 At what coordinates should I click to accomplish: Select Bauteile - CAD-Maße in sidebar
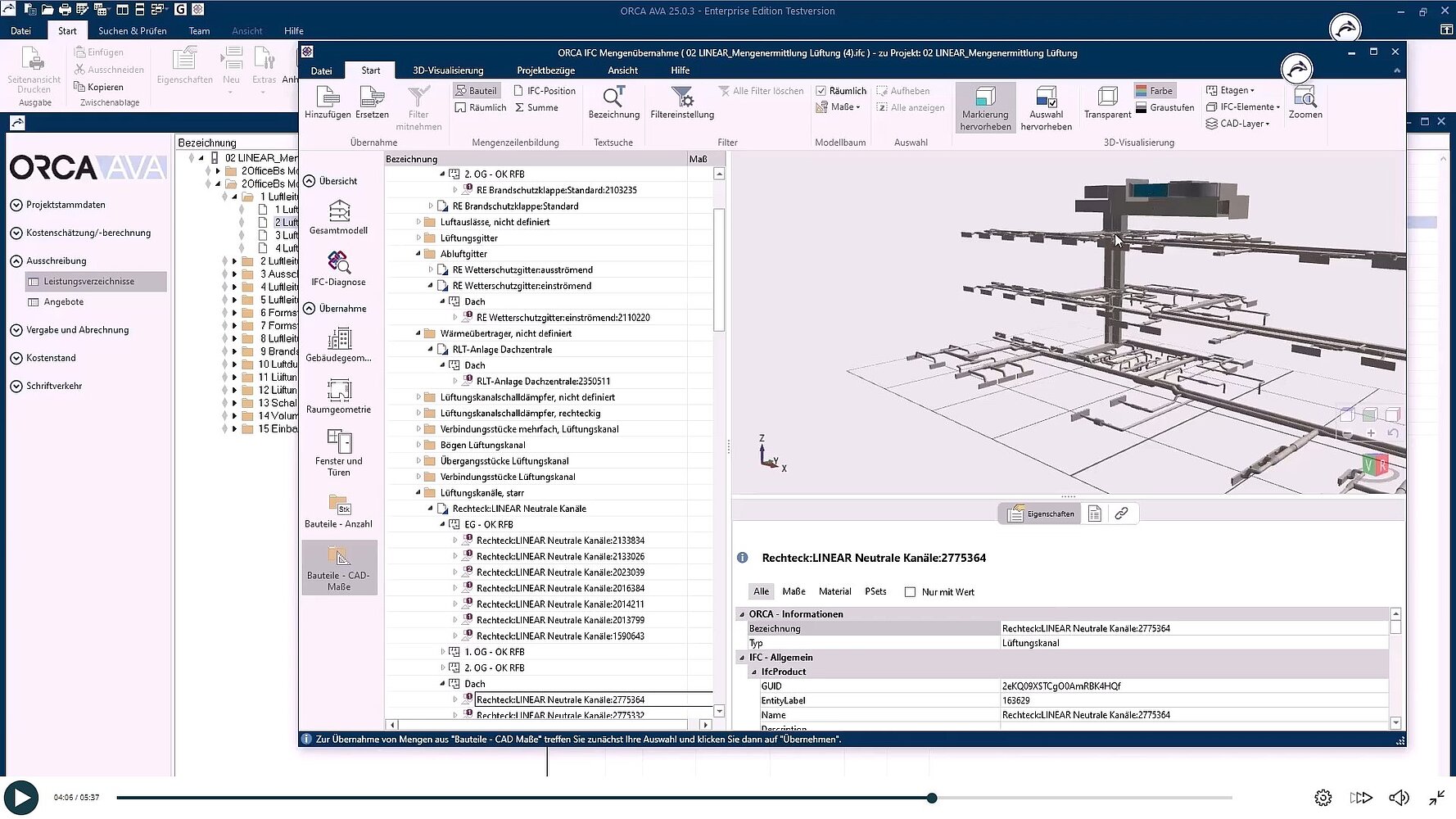[x=339, y=568]
